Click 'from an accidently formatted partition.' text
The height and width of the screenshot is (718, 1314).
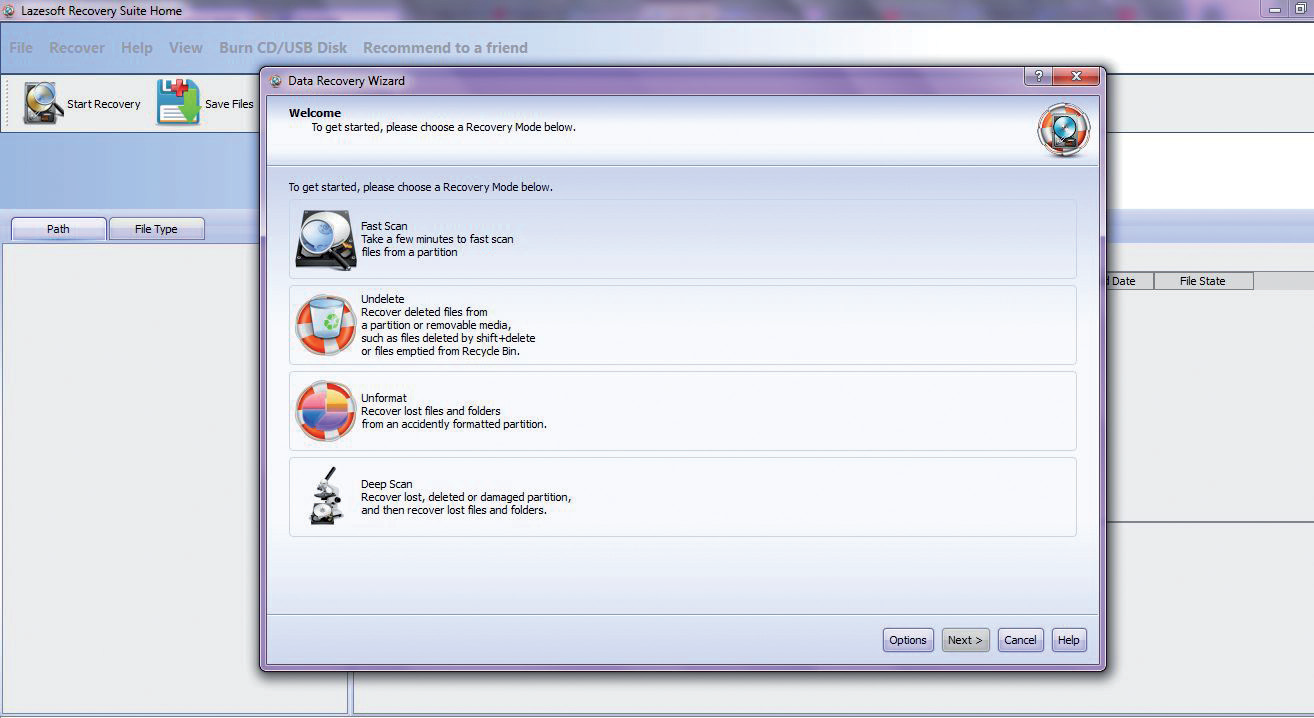(454, 424)
